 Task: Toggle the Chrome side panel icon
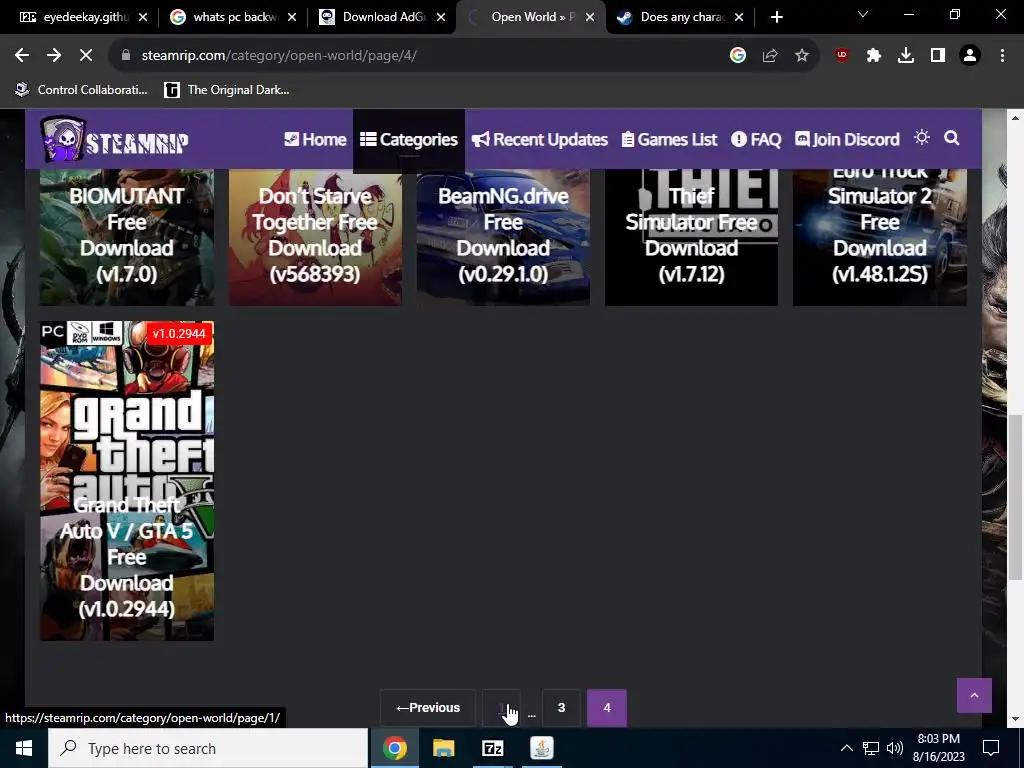[x=938, y=56]
